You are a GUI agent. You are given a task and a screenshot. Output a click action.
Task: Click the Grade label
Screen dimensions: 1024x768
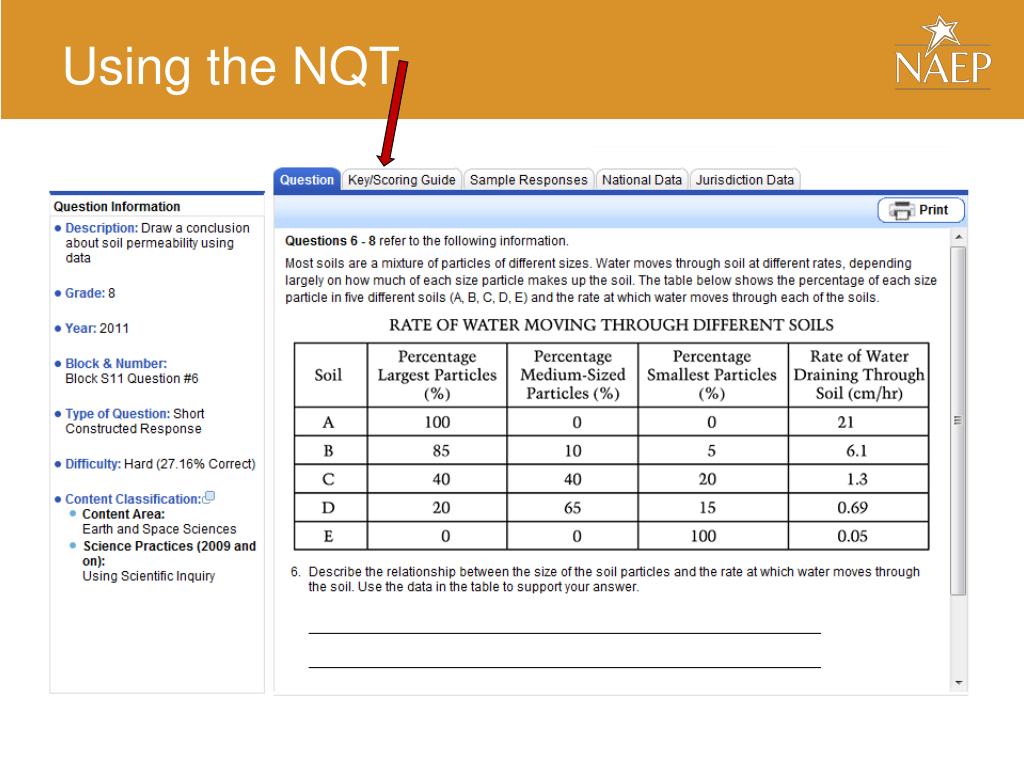[x=85, y=293]
